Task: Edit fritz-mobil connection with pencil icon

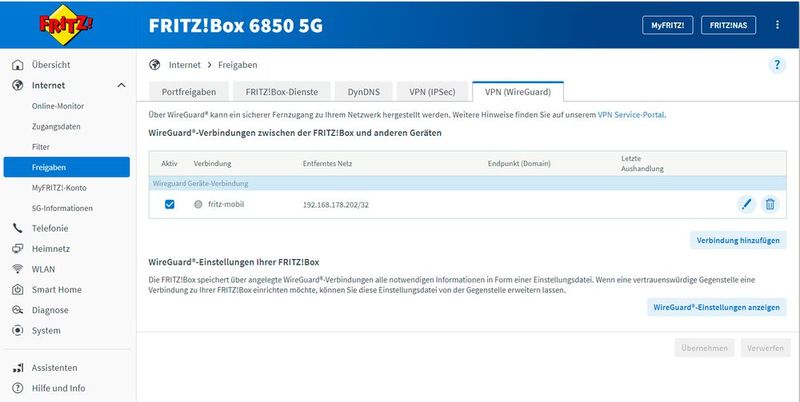Action: (x=746, y=204)
